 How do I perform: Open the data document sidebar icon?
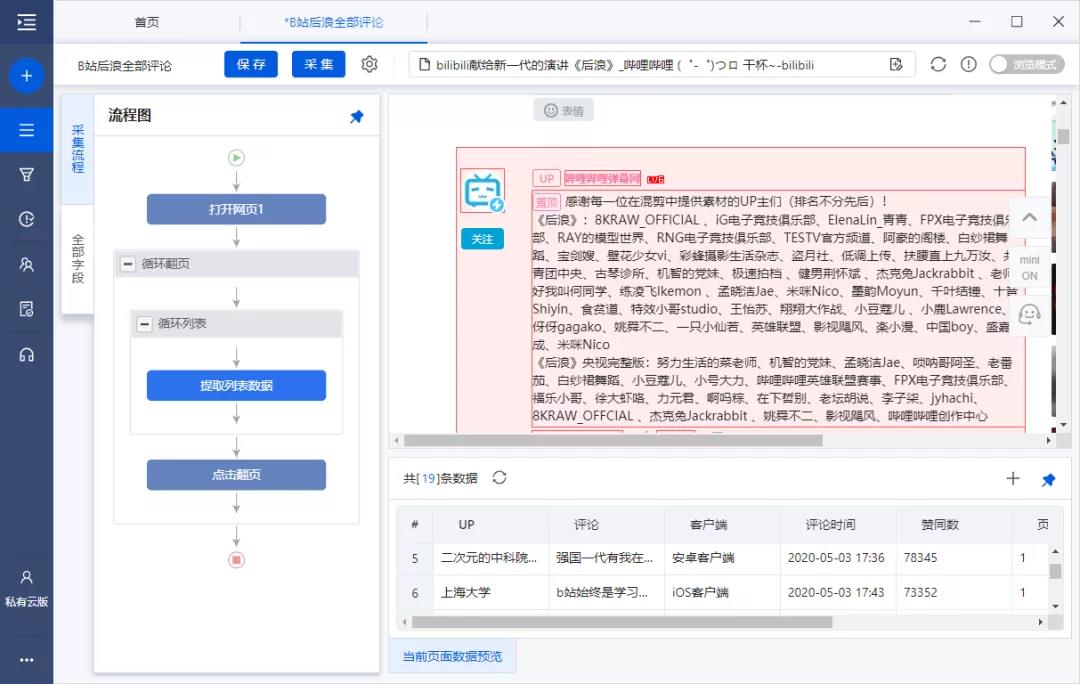[x=26, y=309]
